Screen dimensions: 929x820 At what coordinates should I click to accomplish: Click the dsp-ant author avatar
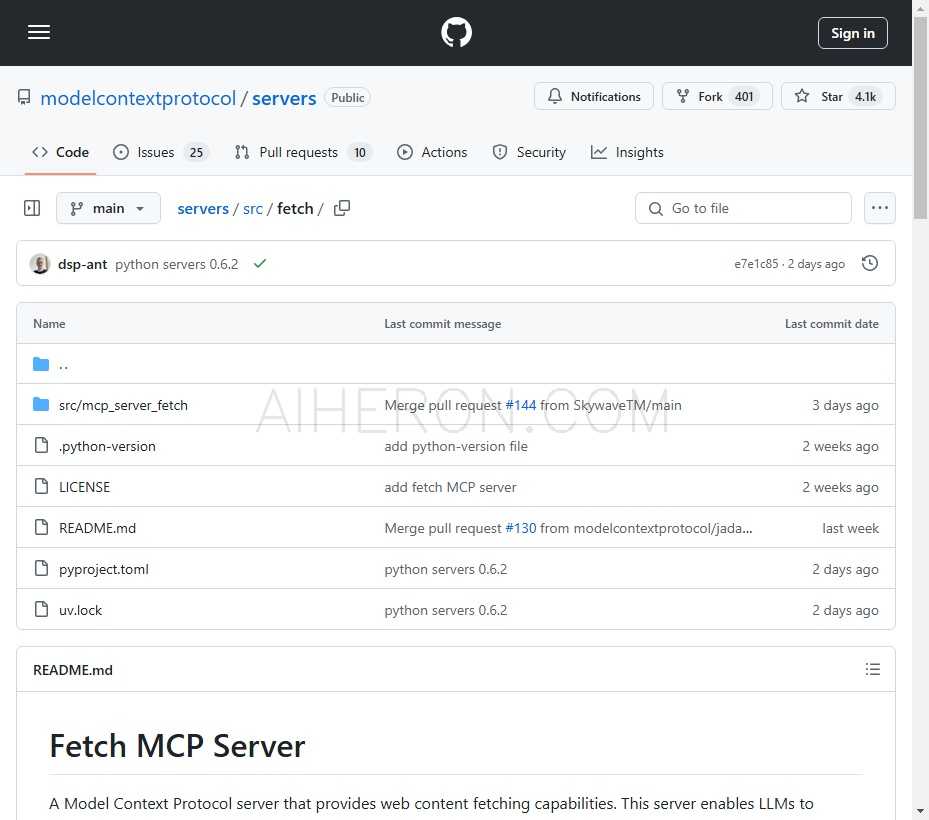point(40,264)
